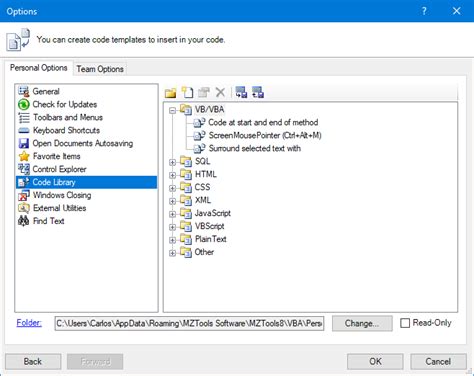This screenshot has height=376, width=474.
Task: Expand the XML tree node
Action: click(x=172, y=201)
